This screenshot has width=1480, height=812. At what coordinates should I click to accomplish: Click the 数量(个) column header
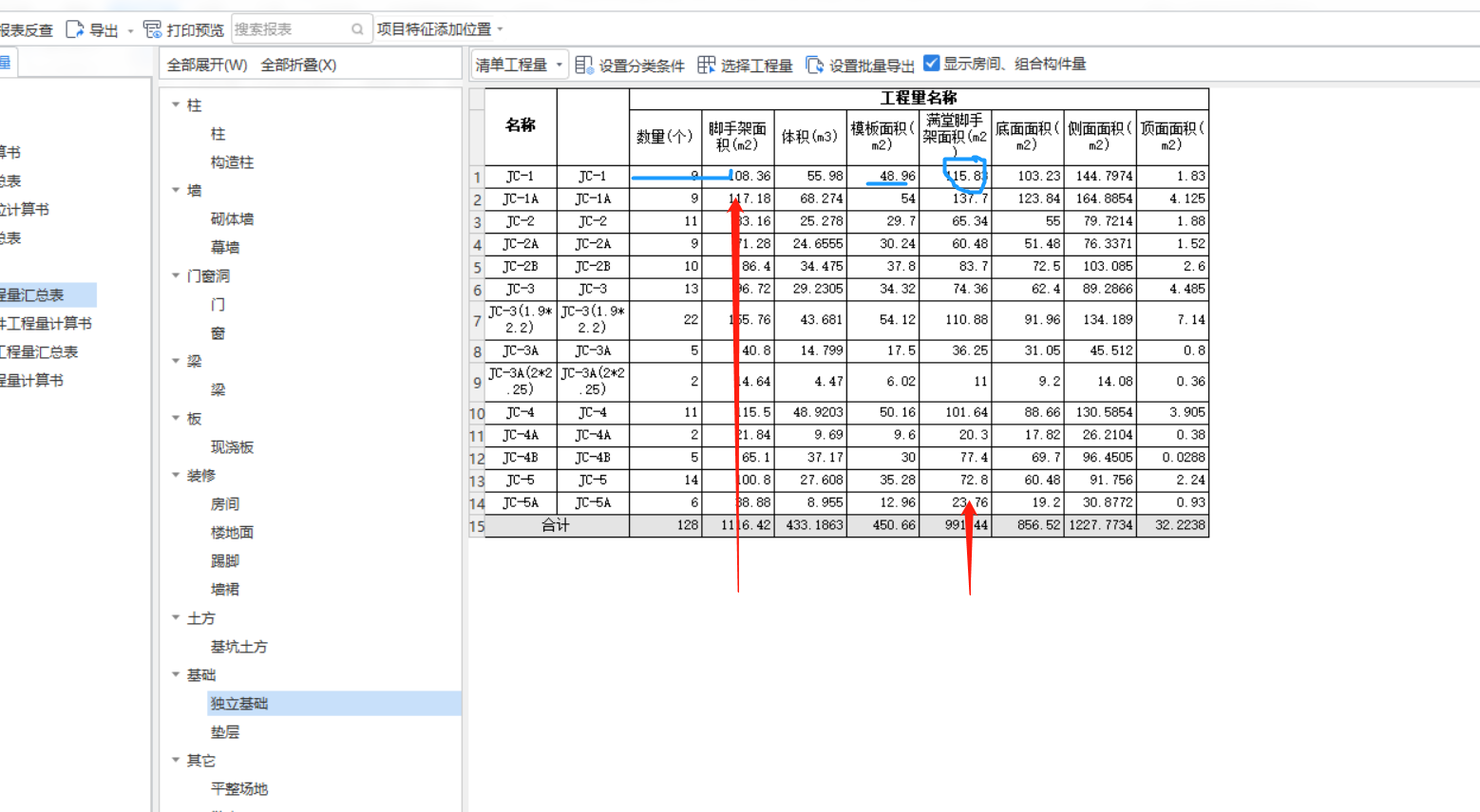(665, 137)
